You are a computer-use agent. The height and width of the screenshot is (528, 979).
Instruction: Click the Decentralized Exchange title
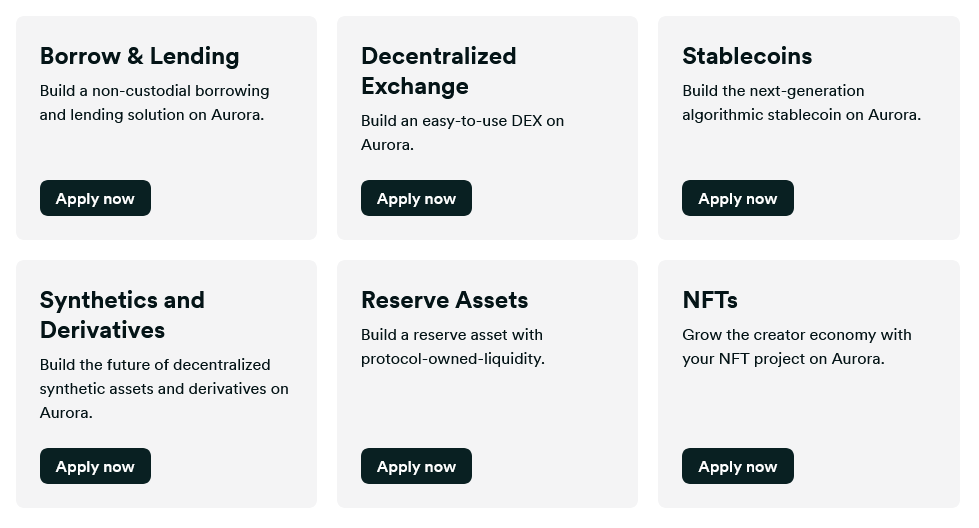tap(438, 71)
